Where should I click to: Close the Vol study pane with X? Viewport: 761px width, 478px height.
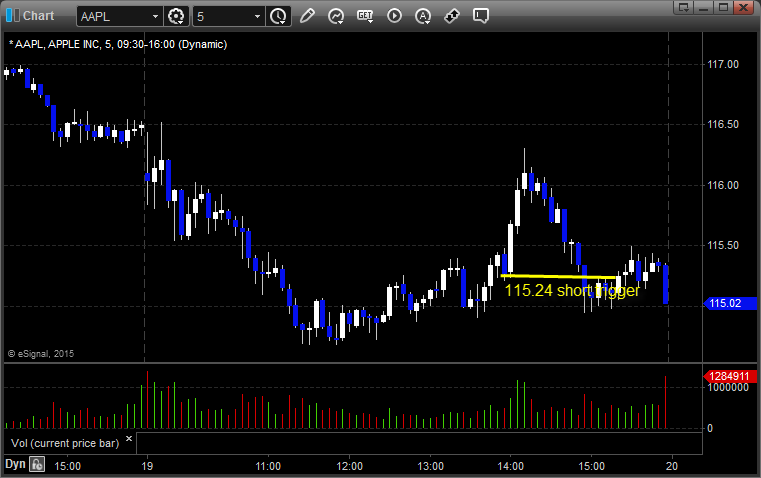(x=129, y=439)
